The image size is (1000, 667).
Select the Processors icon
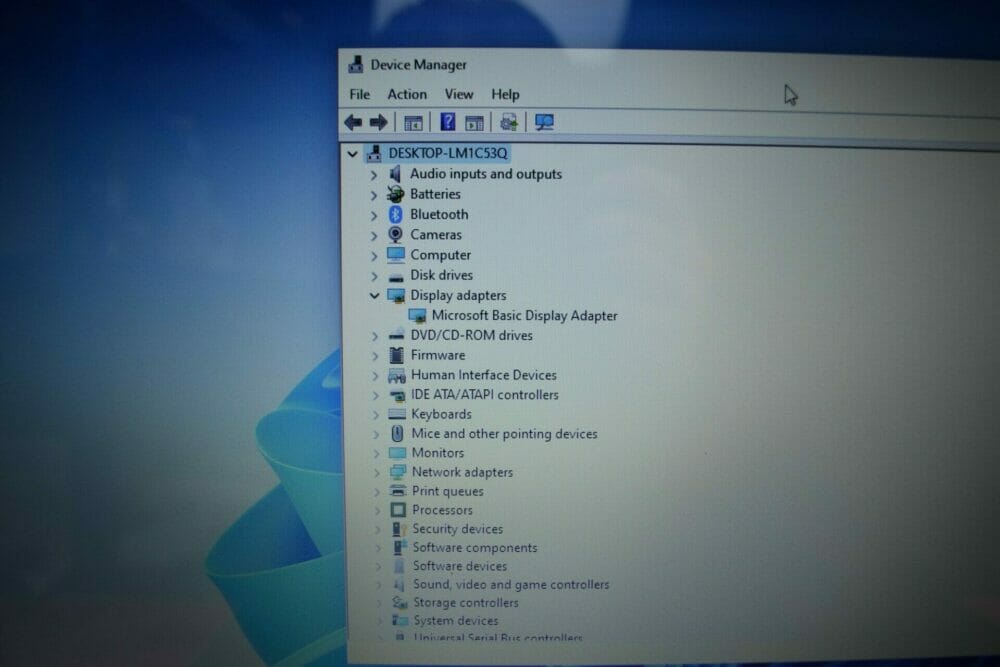coord(398,509)
